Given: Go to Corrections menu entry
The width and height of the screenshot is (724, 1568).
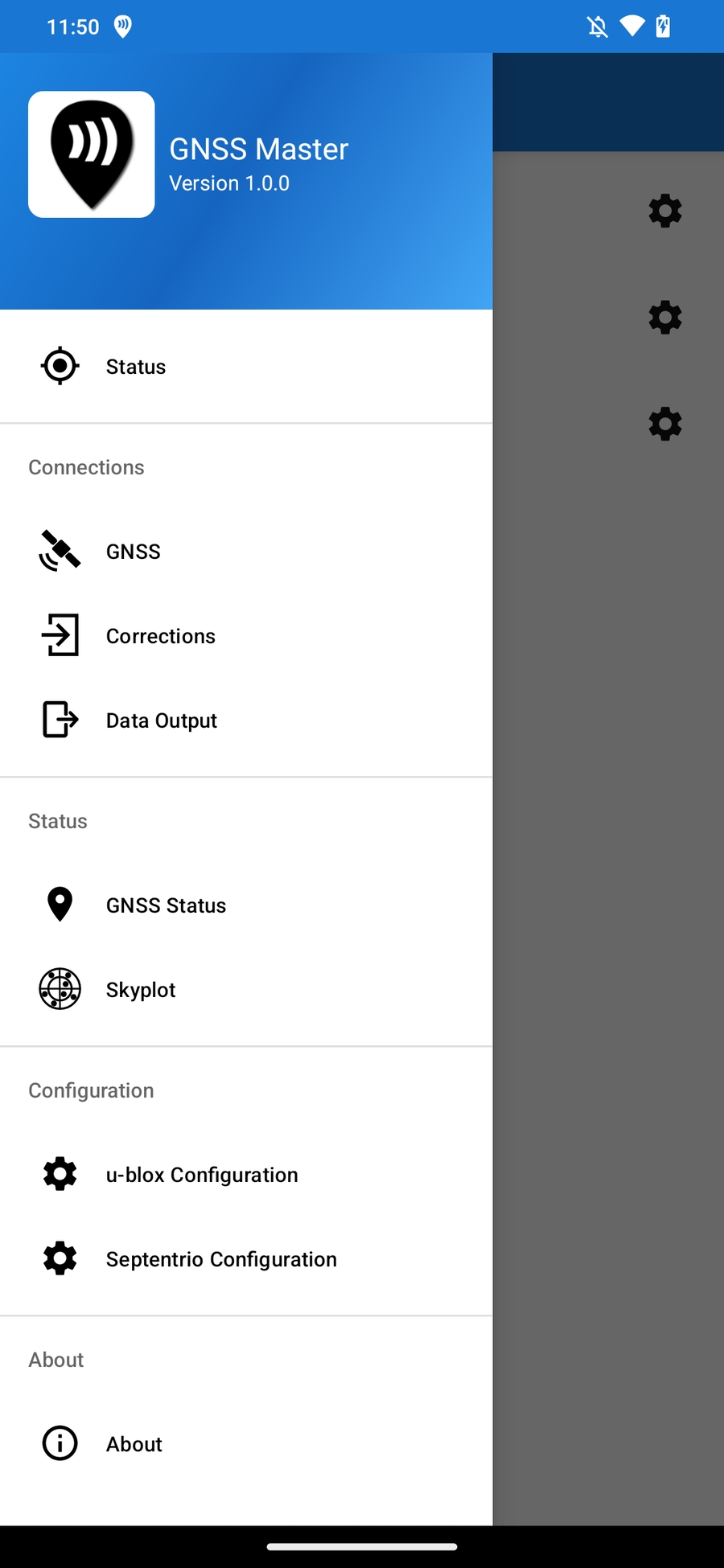Looking at the screenshot, I should pyautogui.click(x=161, y=636).
